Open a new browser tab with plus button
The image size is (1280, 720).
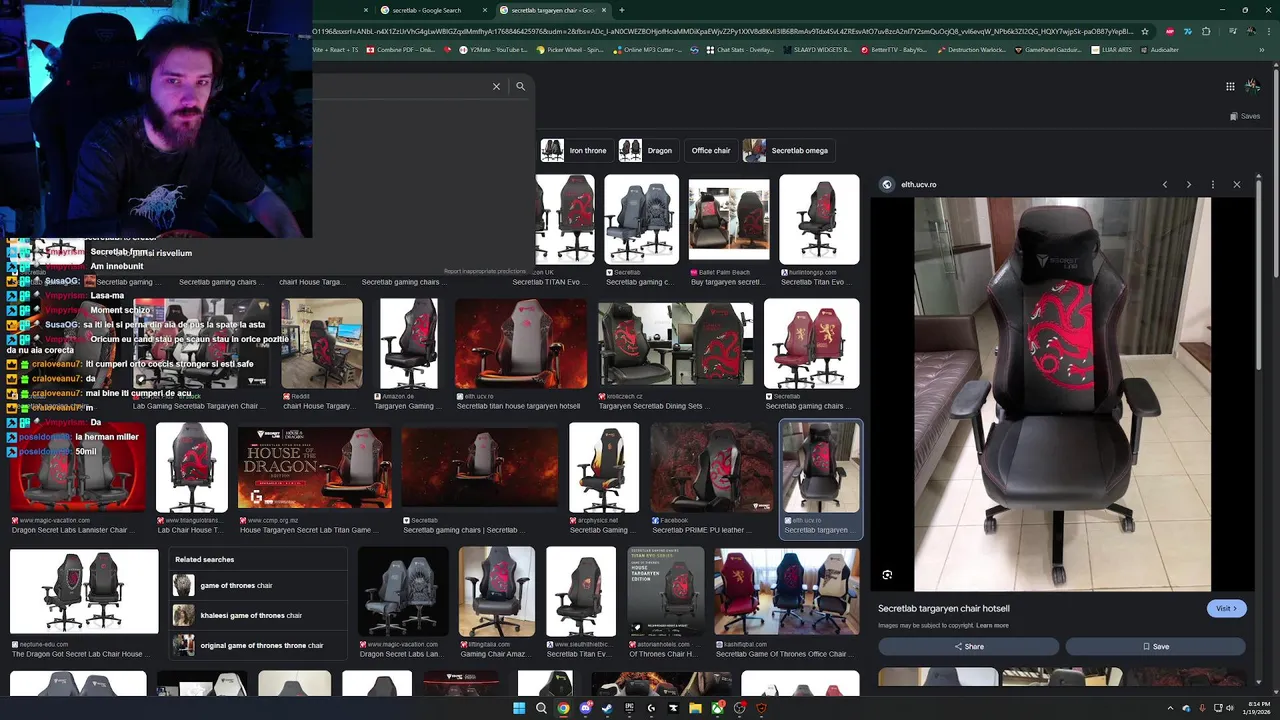pos(622,10)
